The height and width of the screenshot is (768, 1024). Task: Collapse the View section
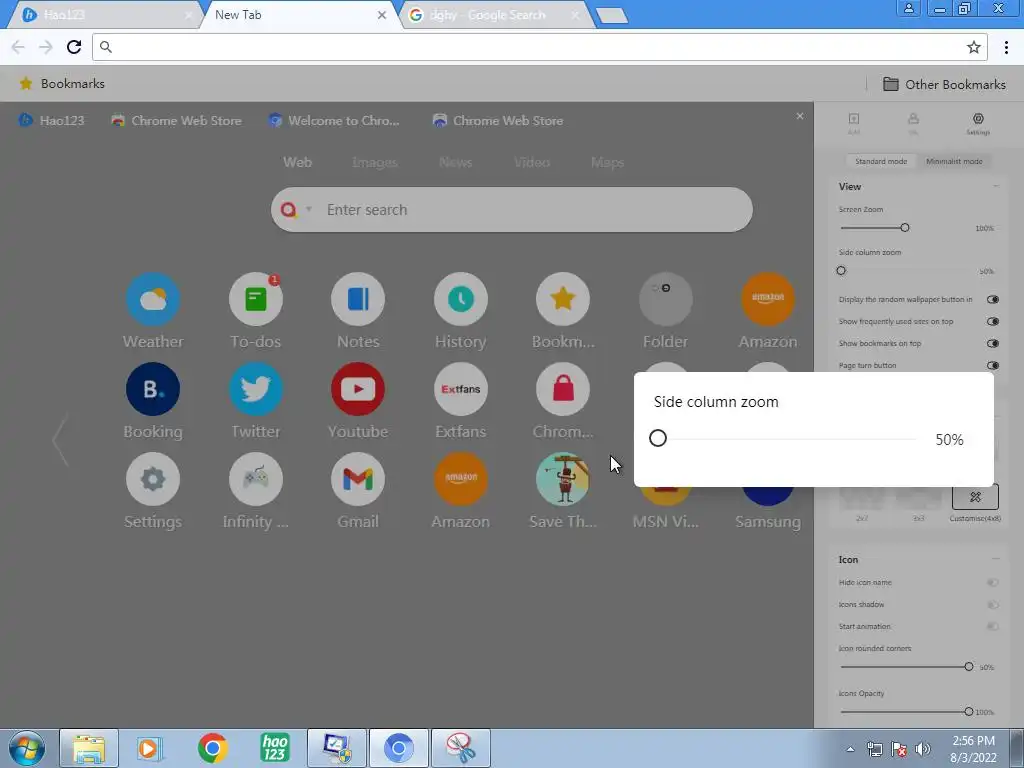(996, 186)
